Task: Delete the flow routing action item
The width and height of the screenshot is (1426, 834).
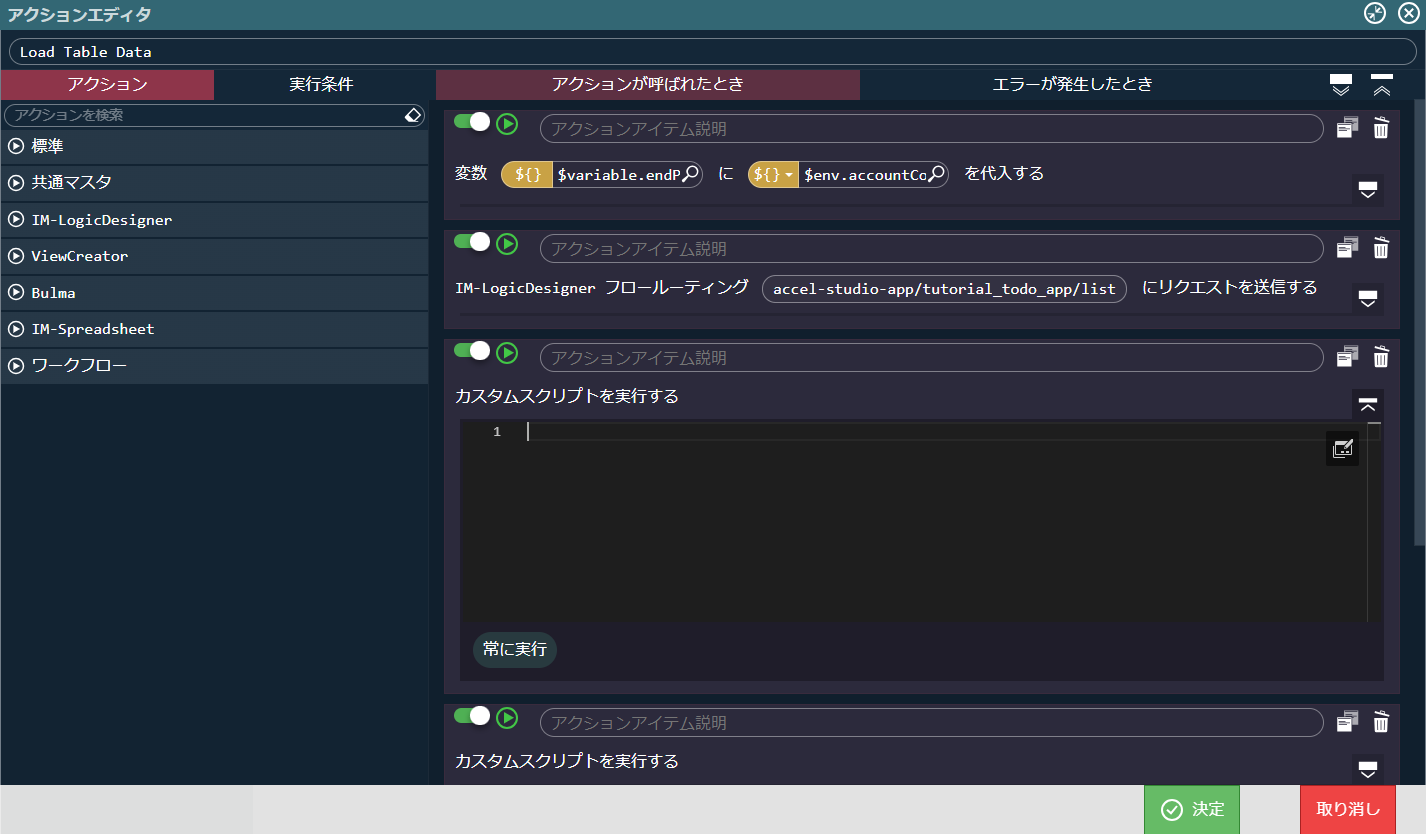Action: pyautogui.click(x=1381, y=247)
